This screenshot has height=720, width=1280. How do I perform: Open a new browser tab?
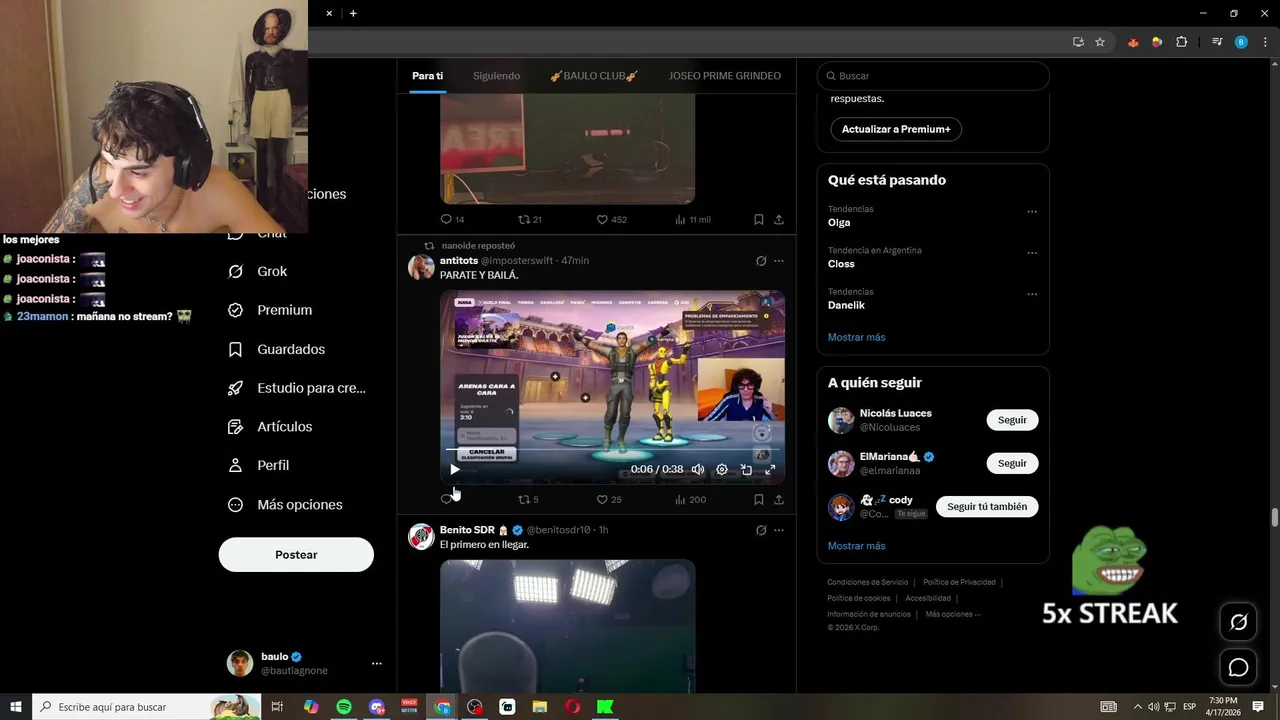[x=353, y=13]
